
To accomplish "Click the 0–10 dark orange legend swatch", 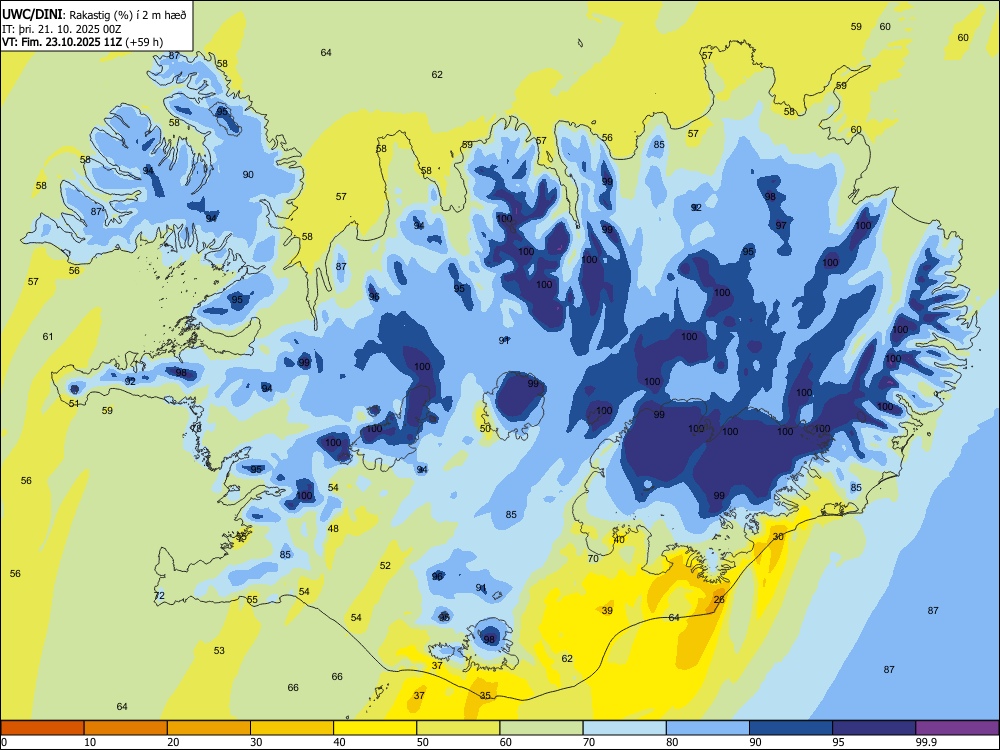I will pos(42,728).
